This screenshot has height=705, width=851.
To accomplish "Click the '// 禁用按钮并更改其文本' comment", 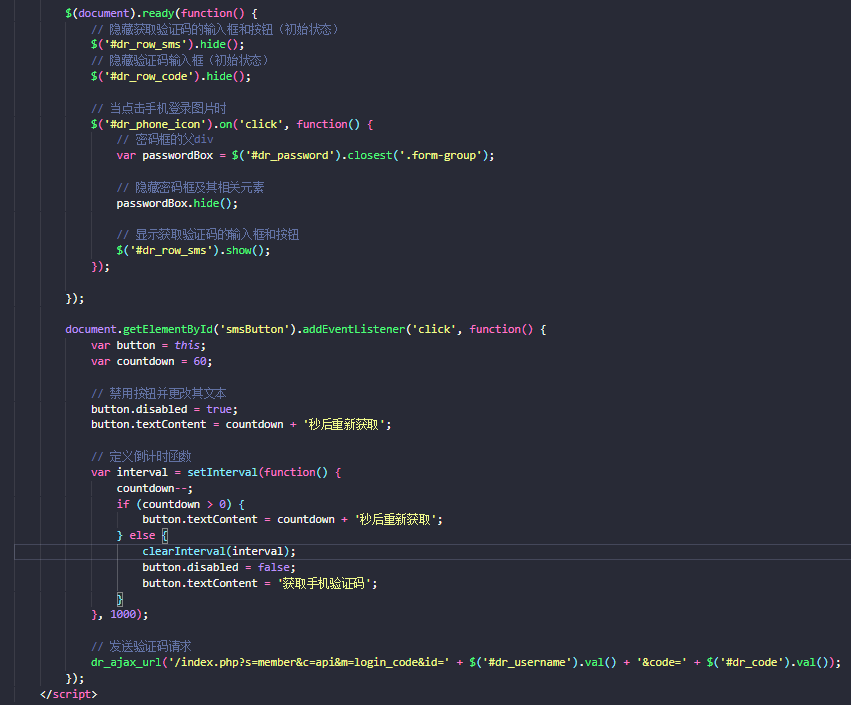I will pos(158,393).
